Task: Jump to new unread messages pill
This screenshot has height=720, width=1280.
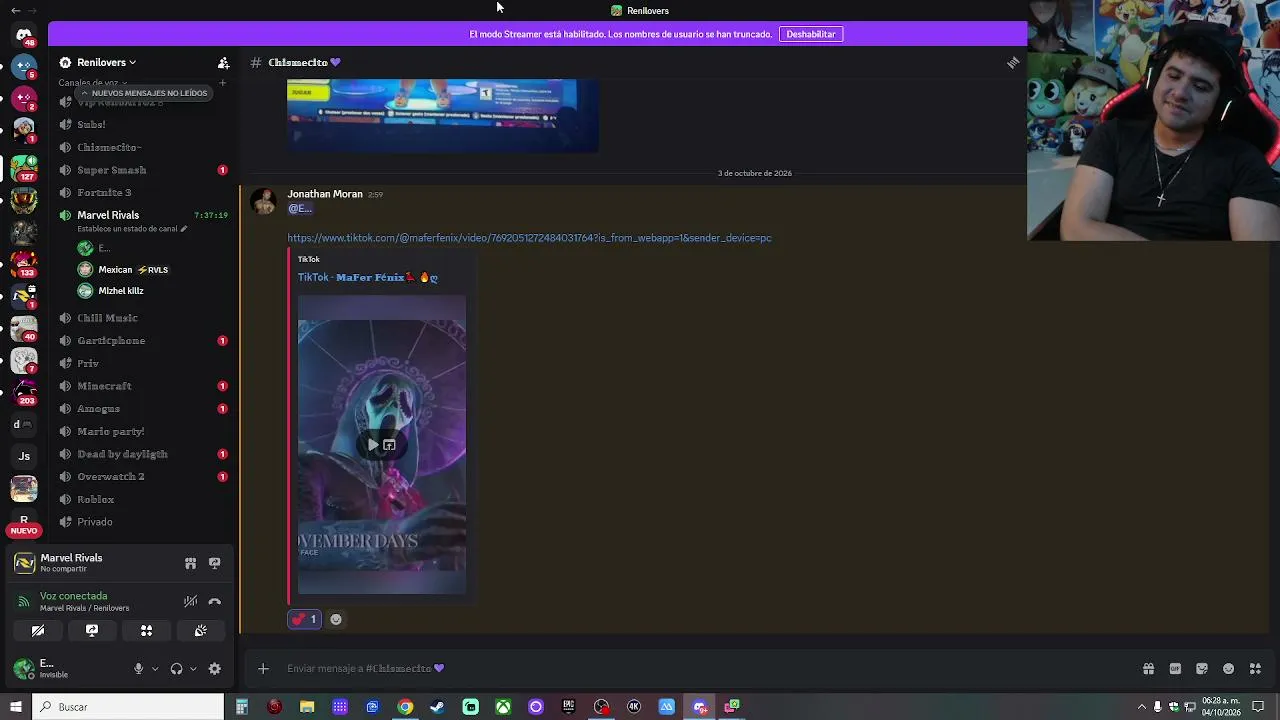Action: tap(144, 93)
